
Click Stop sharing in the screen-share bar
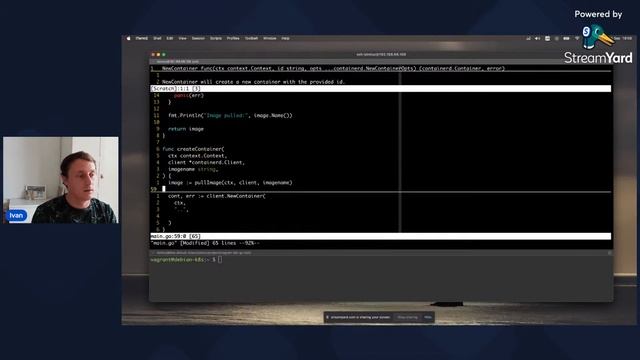point(407,317)
